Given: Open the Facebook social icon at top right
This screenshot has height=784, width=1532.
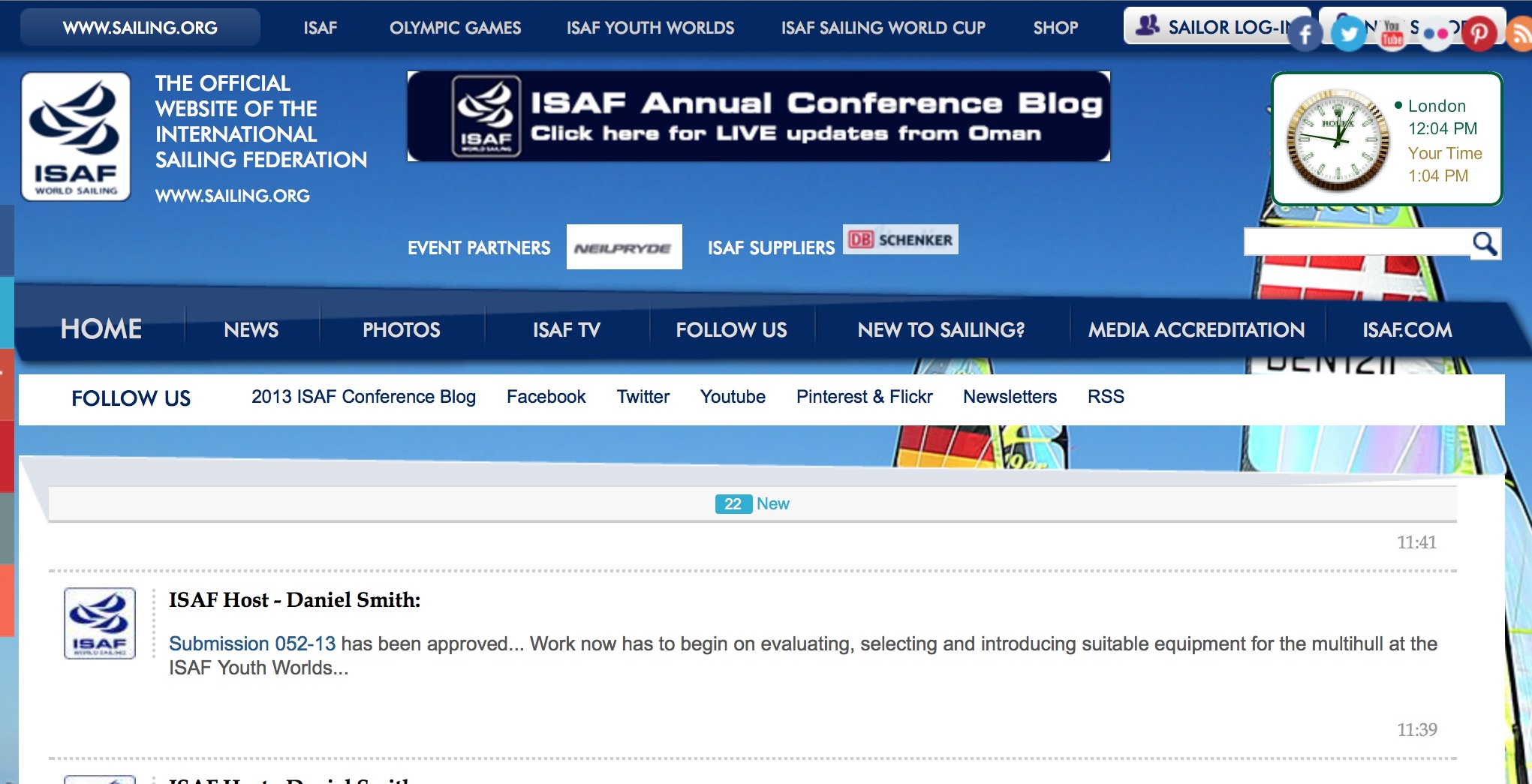Looking at the screenshot, I should coord(1305,34).
